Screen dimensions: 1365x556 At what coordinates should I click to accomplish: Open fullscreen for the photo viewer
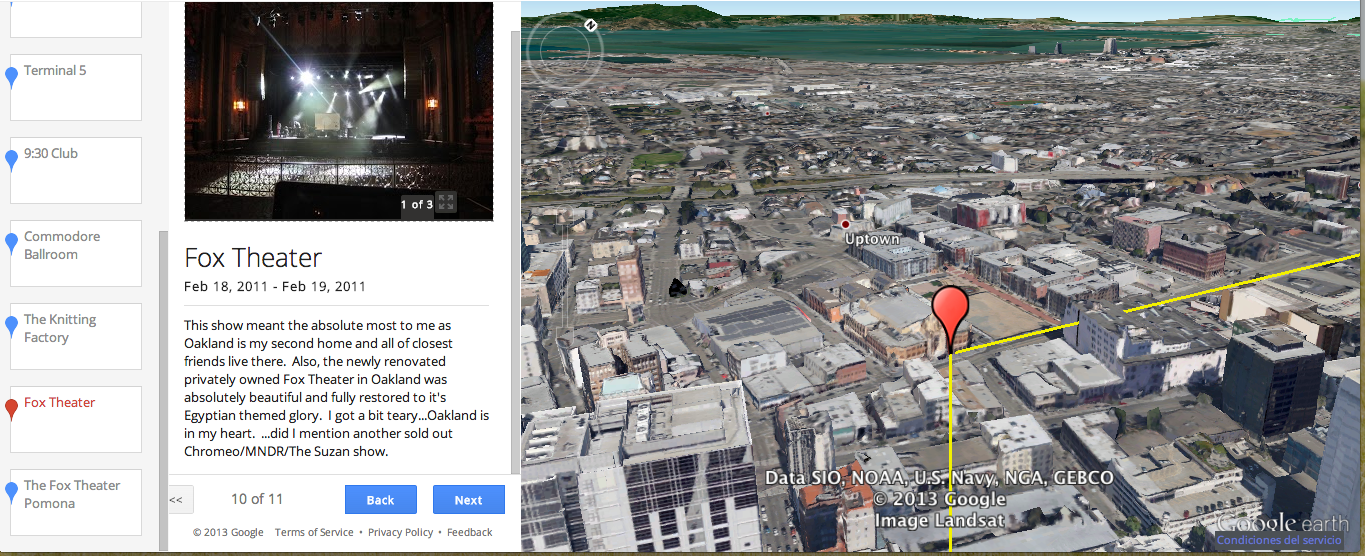[x=446, y=203]
